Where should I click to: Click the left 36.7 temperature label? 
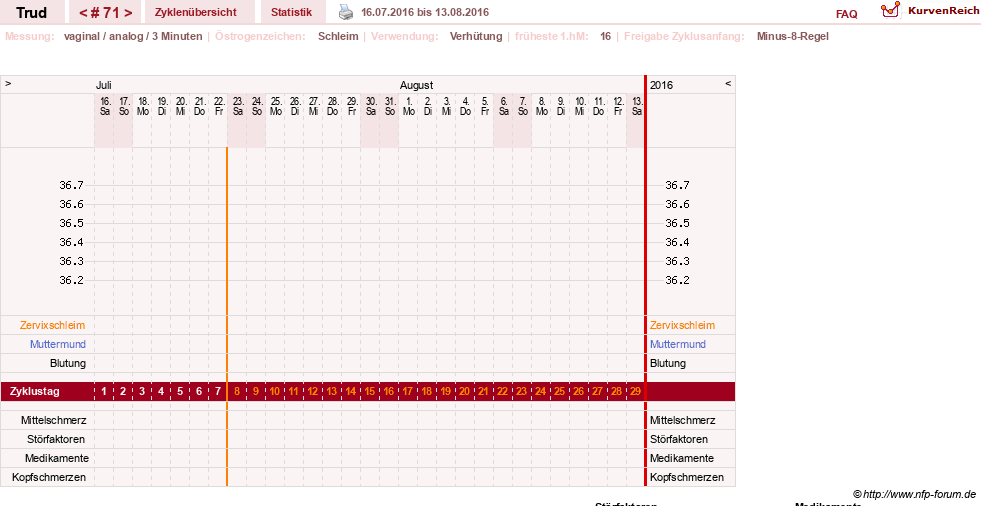click(71, 185)
